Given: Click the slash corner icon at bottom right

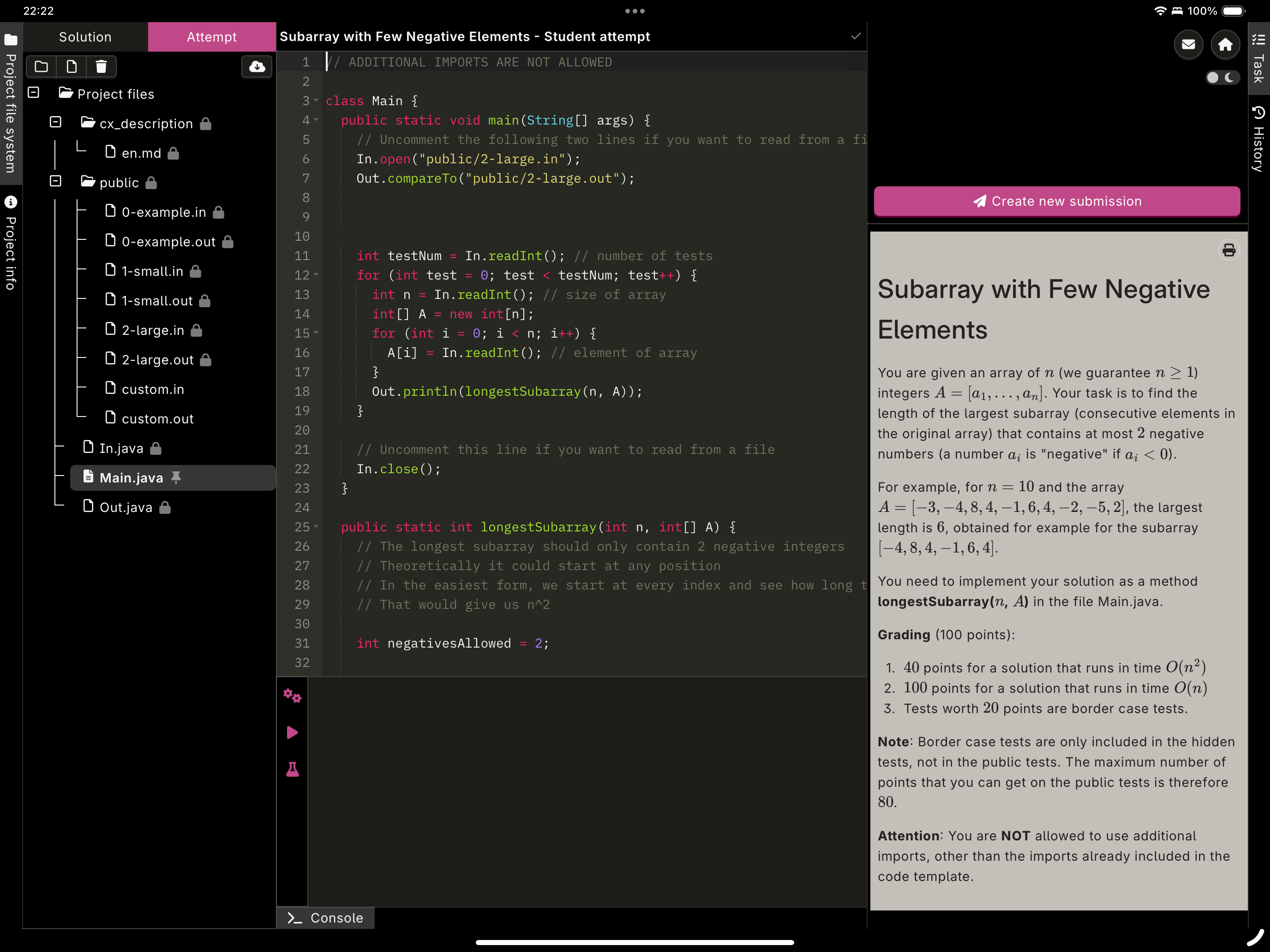Looking at the screenshot, I should (x=1255, y=937).
